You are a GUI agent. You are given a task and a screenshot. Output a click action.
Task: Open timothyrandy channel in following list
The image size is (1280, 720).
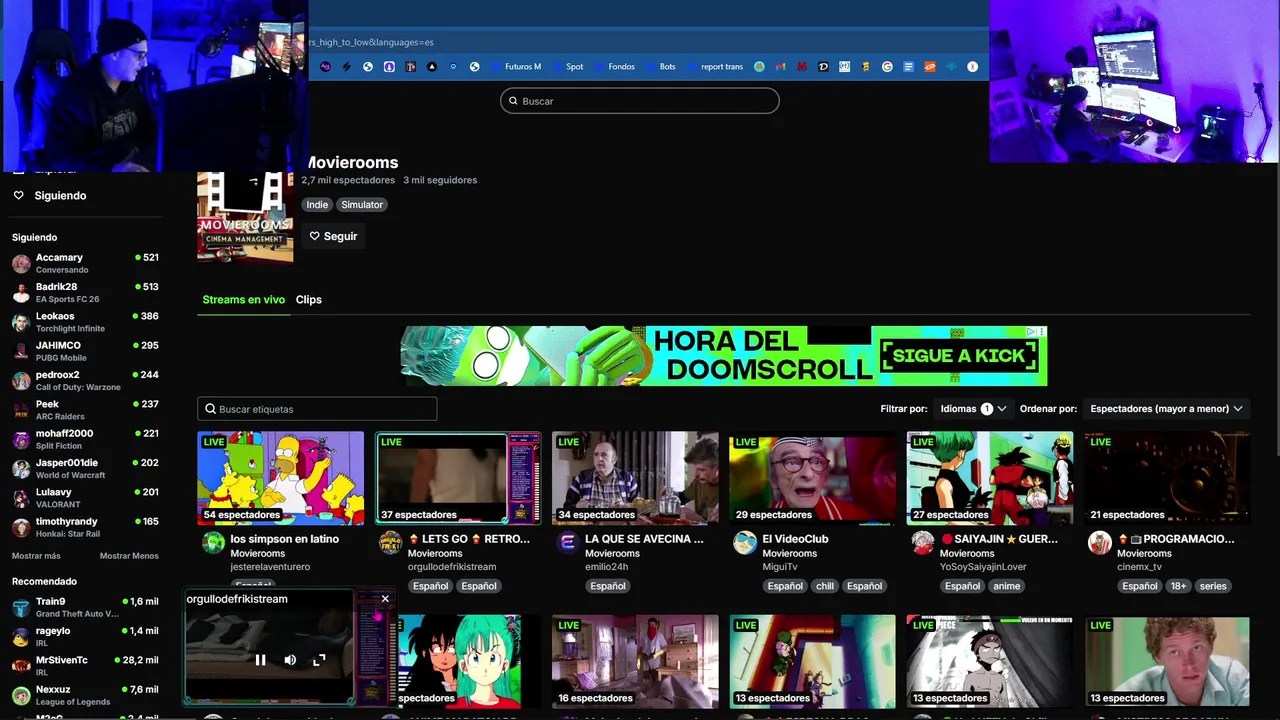pos(85,527)
